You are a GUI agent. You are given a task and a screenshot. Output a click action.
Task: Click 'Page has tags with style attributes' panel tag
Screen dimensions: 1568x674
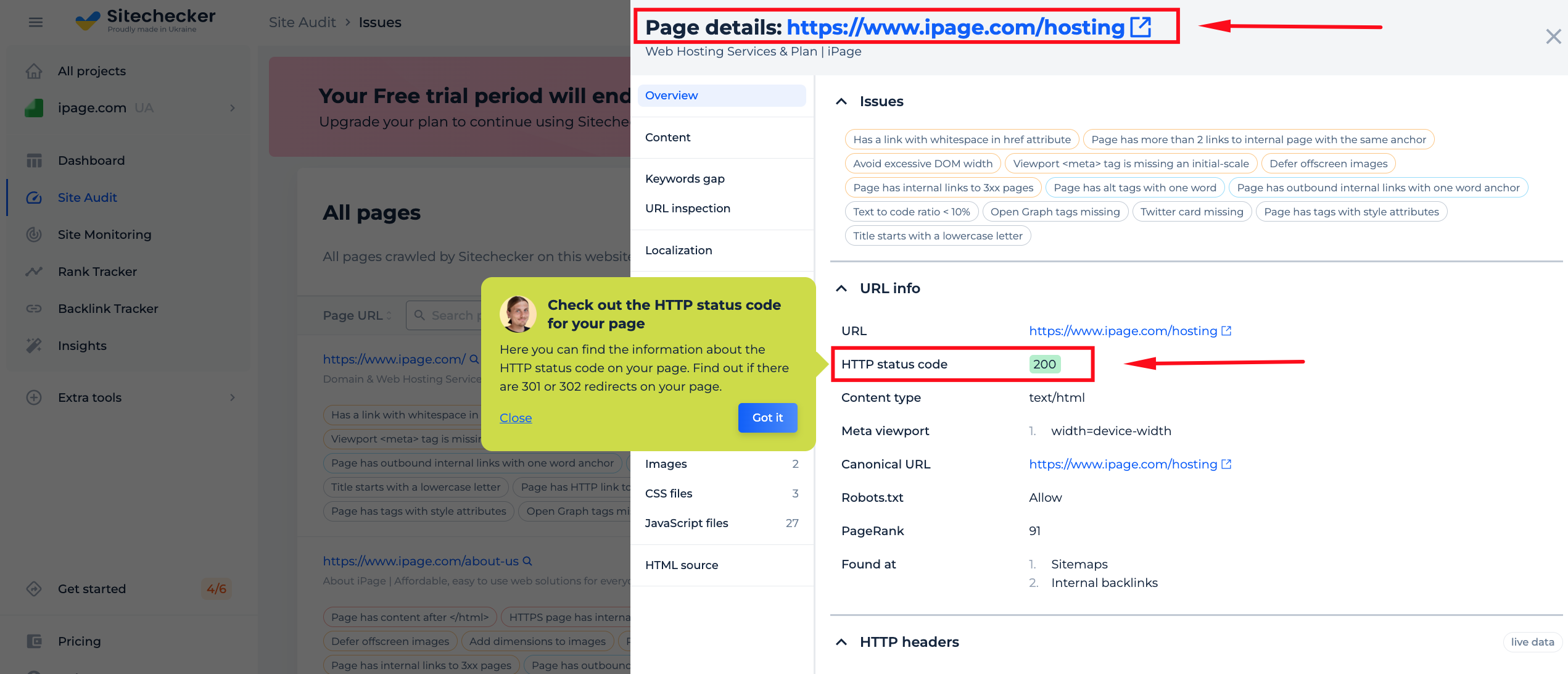(1351, 212)
